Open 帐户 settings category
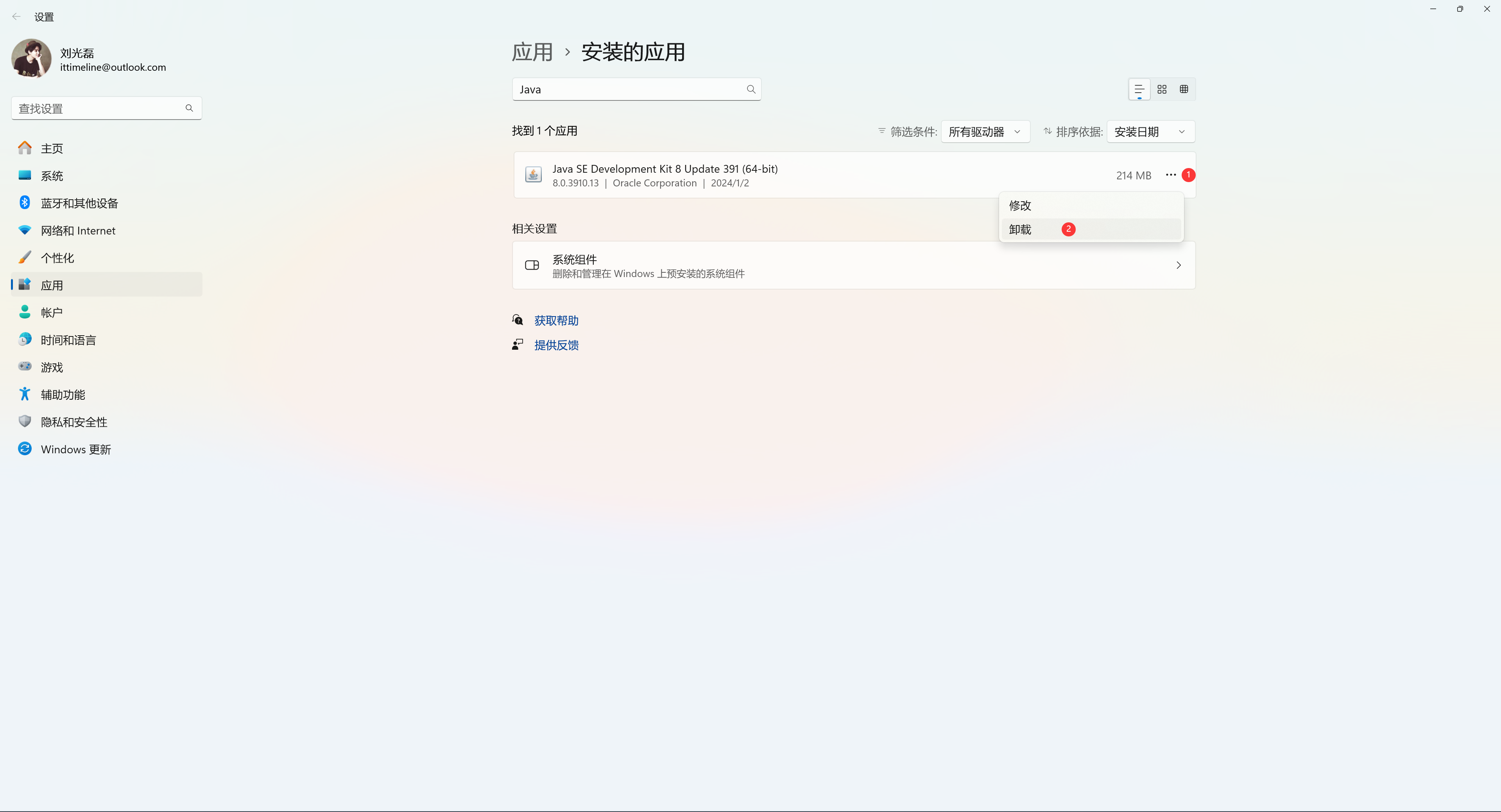This screenshot has height=812, width=1501. click(107, 313)
